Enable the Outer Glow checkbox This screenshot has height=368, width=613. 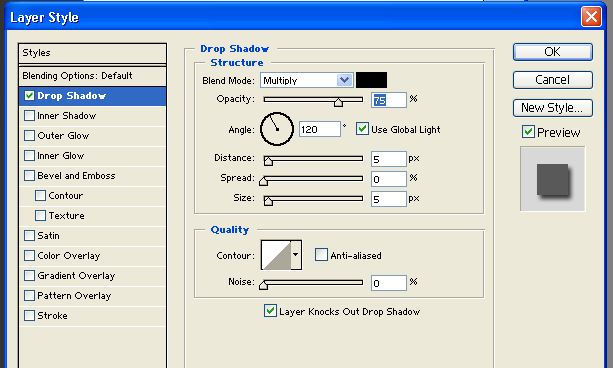coord(29,136)
